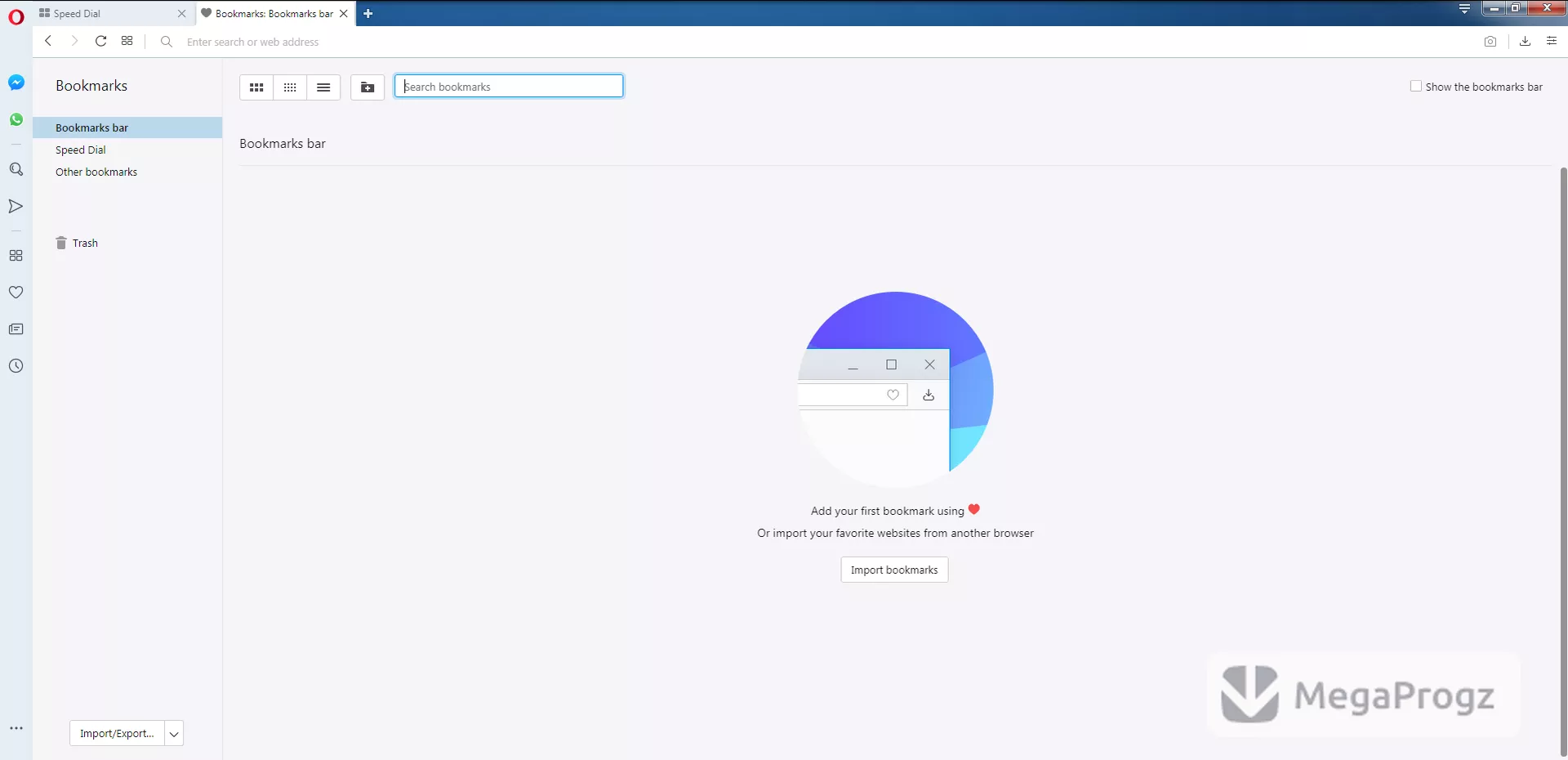The image size is (1568, 760).
Task: Close the Bookmarks bar tab
Action: pos(344,14)
